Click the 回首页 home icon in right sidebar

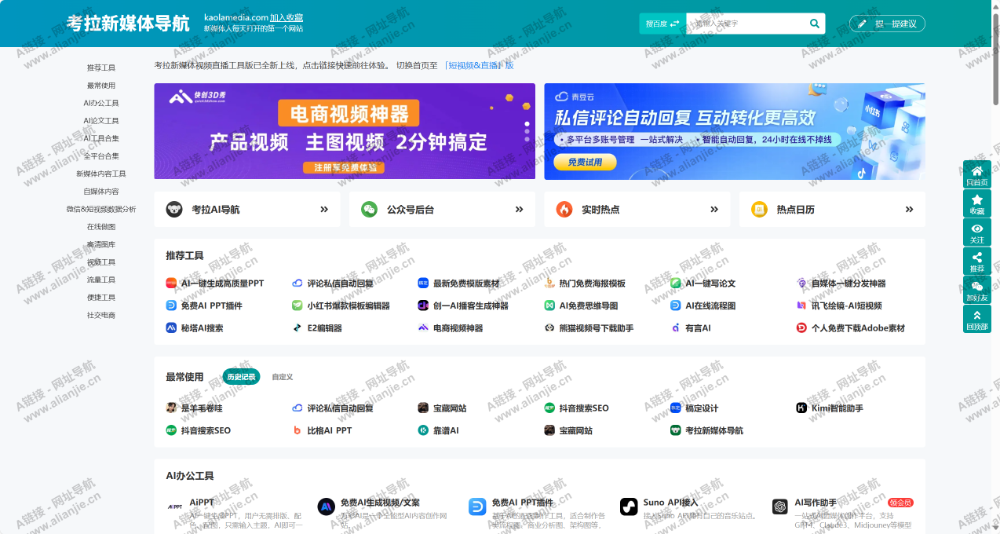tap(976, 170)
